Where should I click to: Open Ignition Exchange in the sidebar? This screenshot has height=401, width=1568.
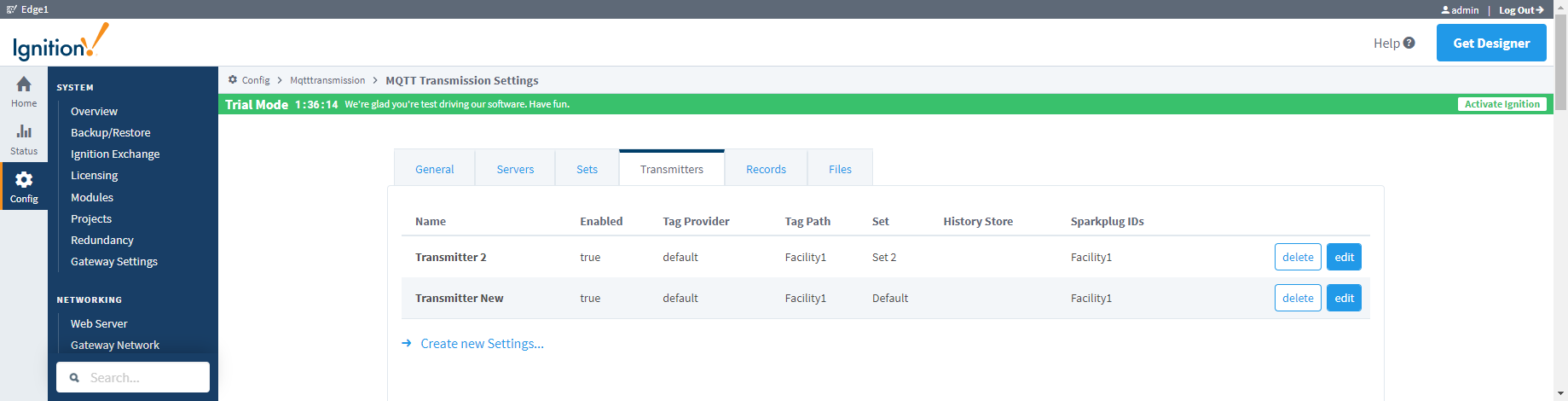(115, 154)
